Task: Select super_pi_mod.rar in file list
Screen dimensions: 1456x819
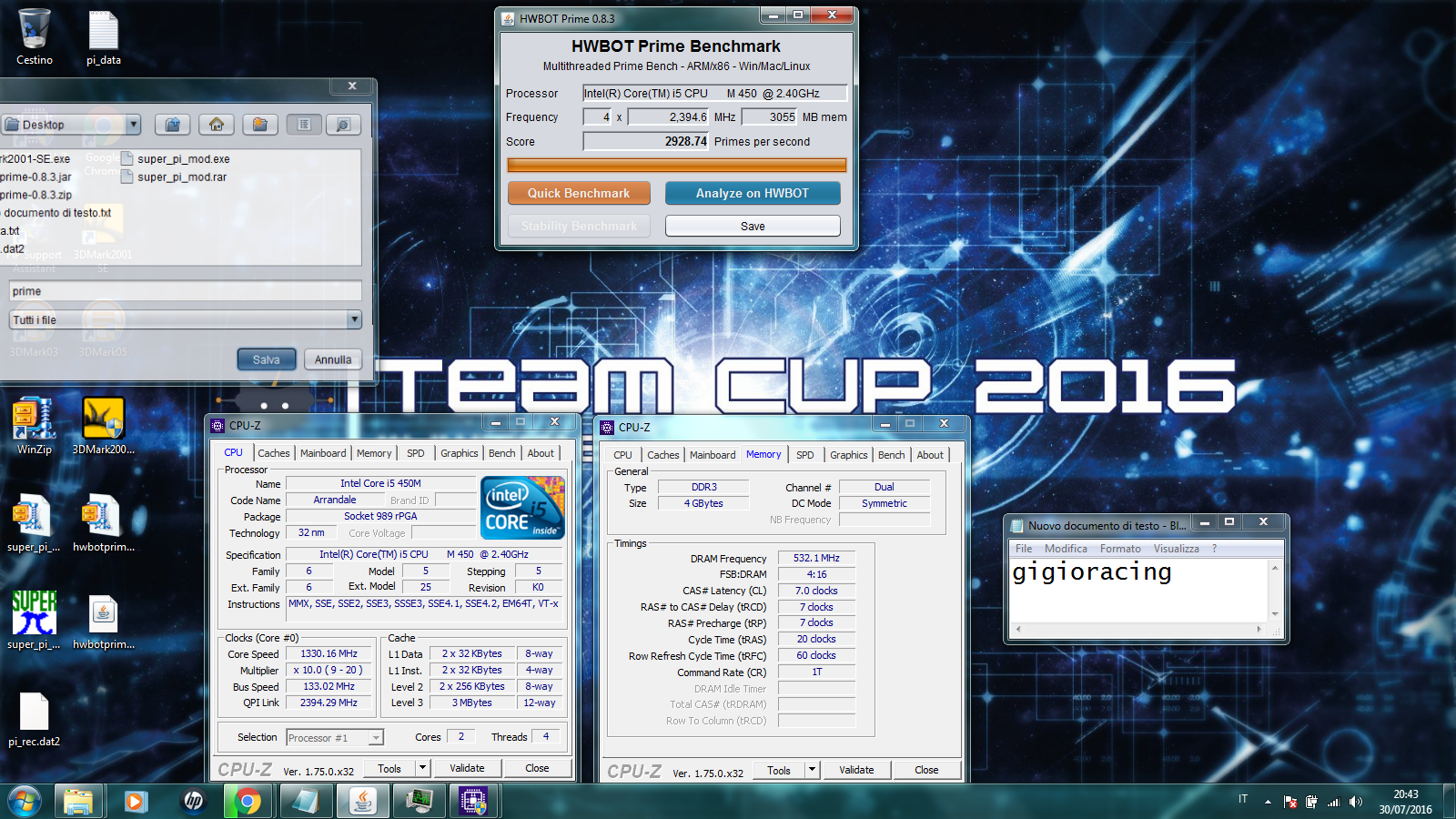Action: click(174, 177)
